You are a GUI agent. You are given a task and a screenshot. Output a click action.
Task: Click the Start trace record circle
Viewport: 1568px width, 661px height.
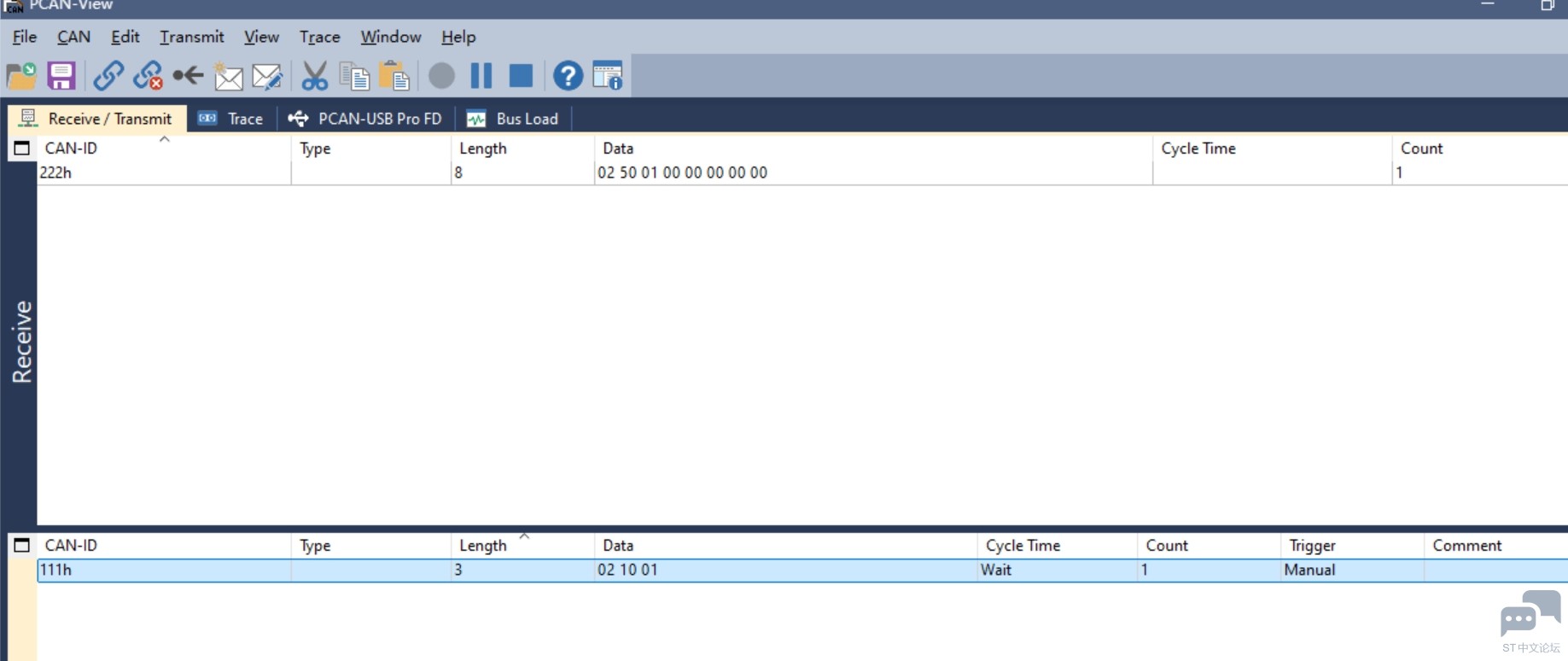pyautogui.click(x=441, y=76)
